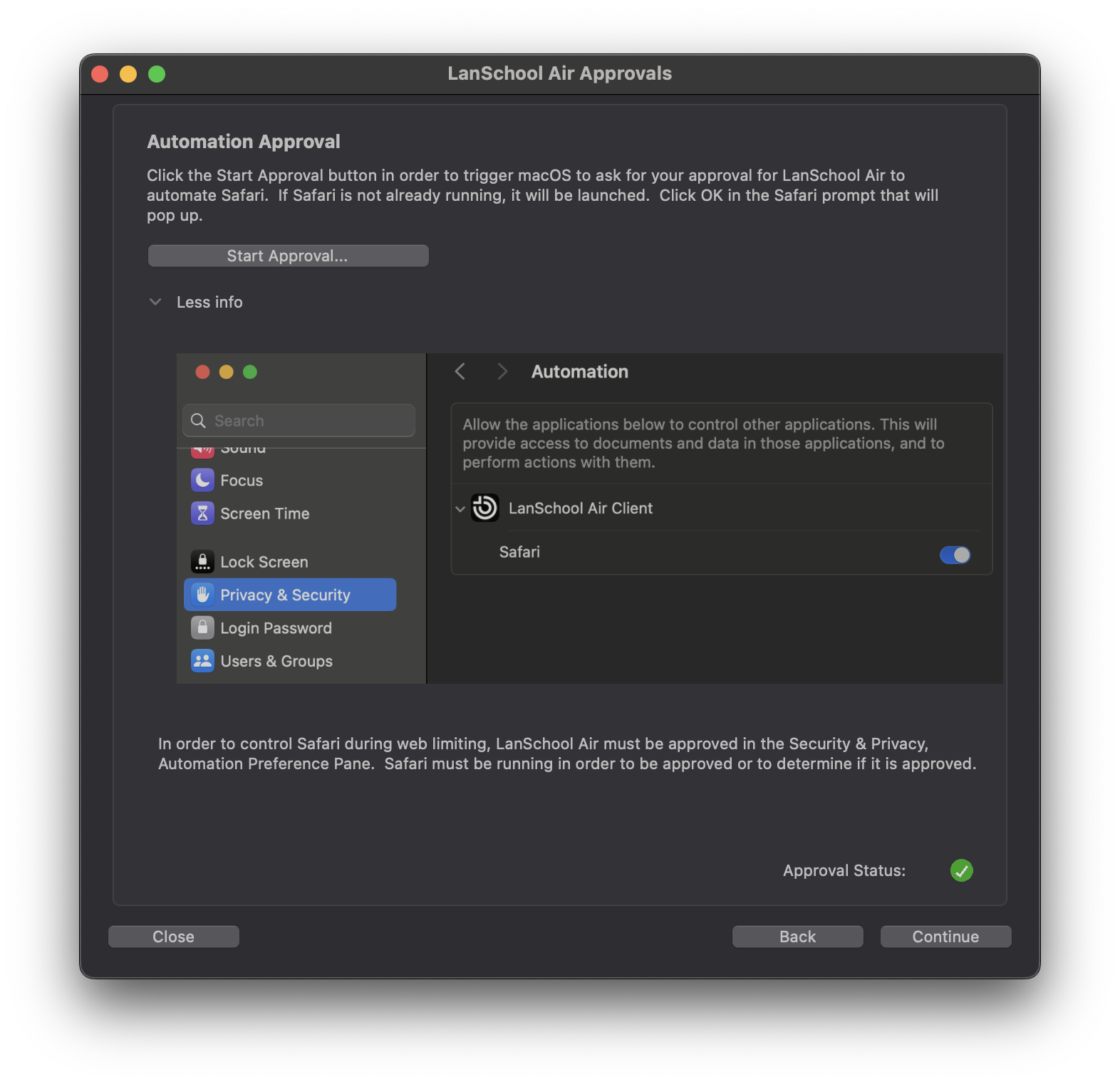Collapse the LanSchool Air Client row chevron
1120x1084 pixels.
pos(460,509)
